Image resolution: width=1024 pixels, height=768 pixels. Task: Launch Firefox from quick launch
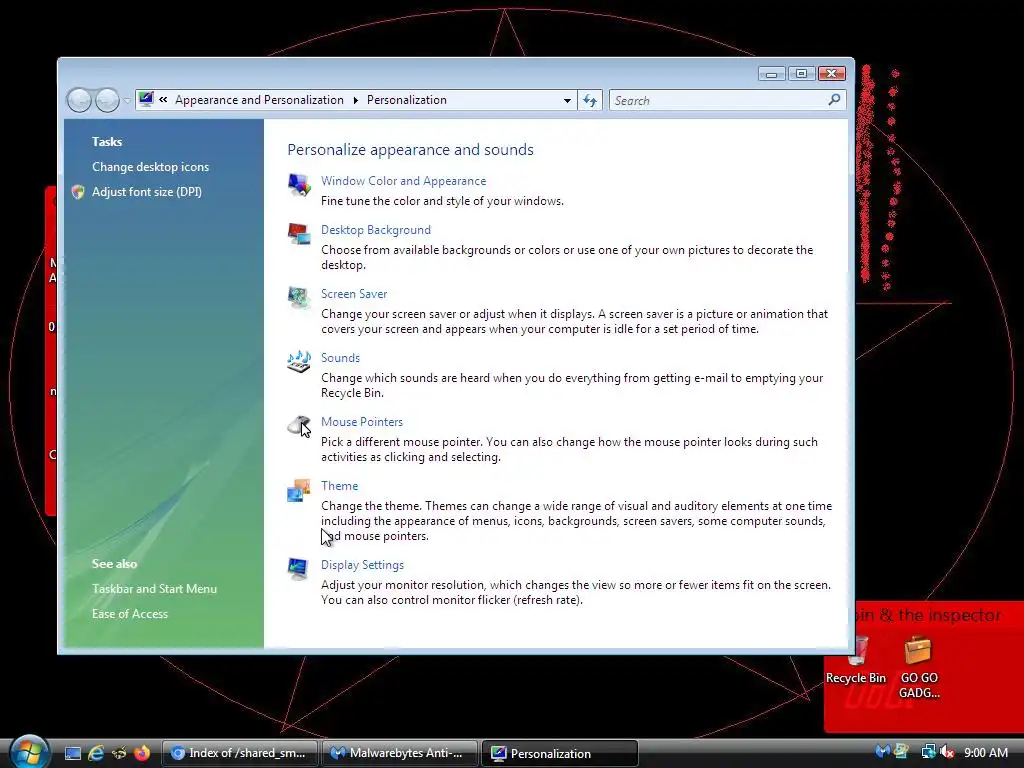(142, 754)
